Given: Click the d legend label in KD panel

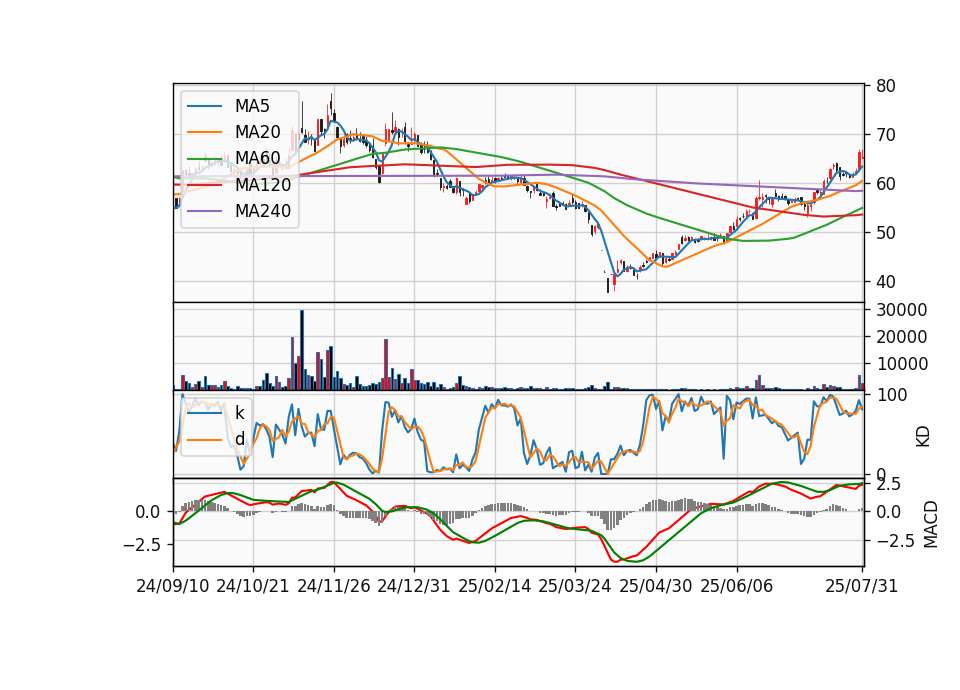Looking at the screenshot, I should tap(239, 439).
